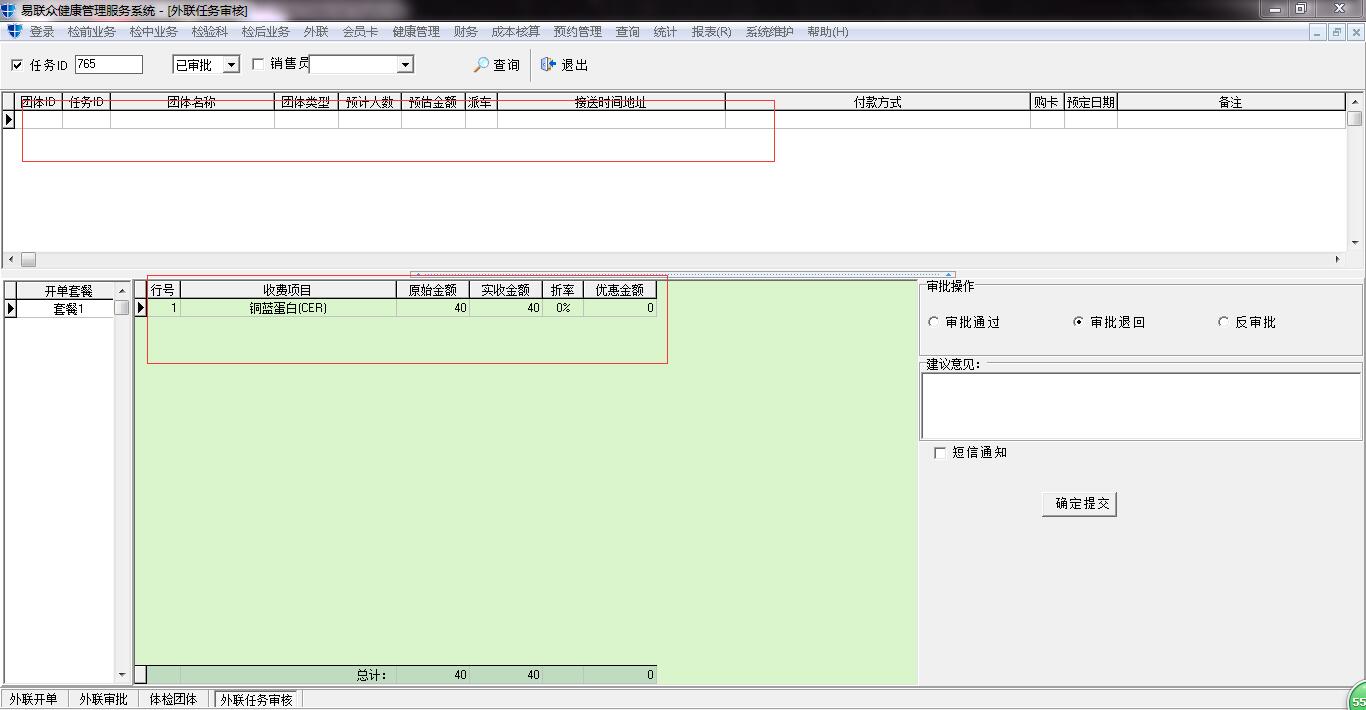
Task: Check the 短信通知 checkbox
Action: [939, 453]
